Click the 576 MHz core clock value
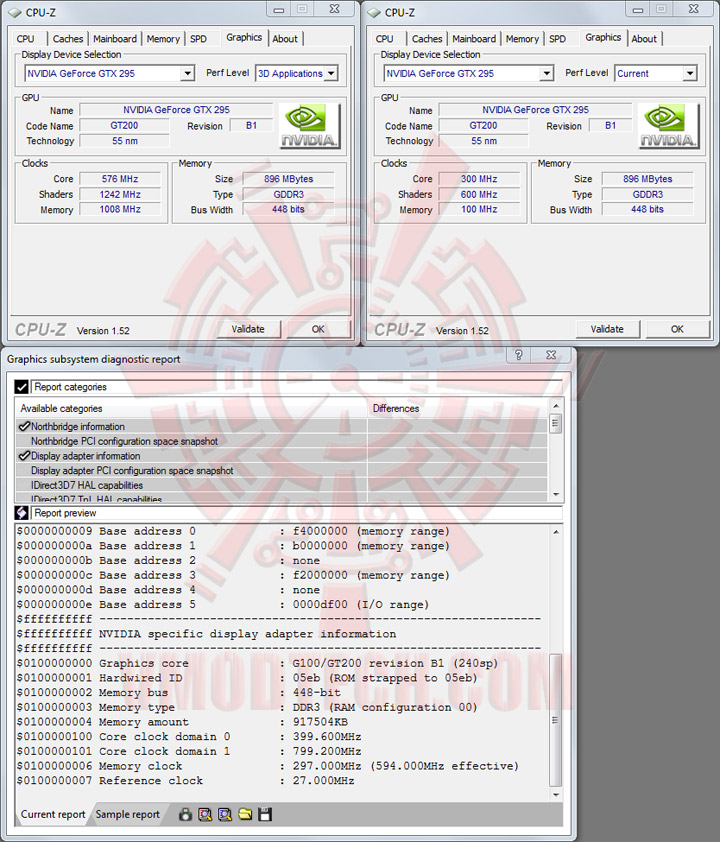 click(120, 179)
